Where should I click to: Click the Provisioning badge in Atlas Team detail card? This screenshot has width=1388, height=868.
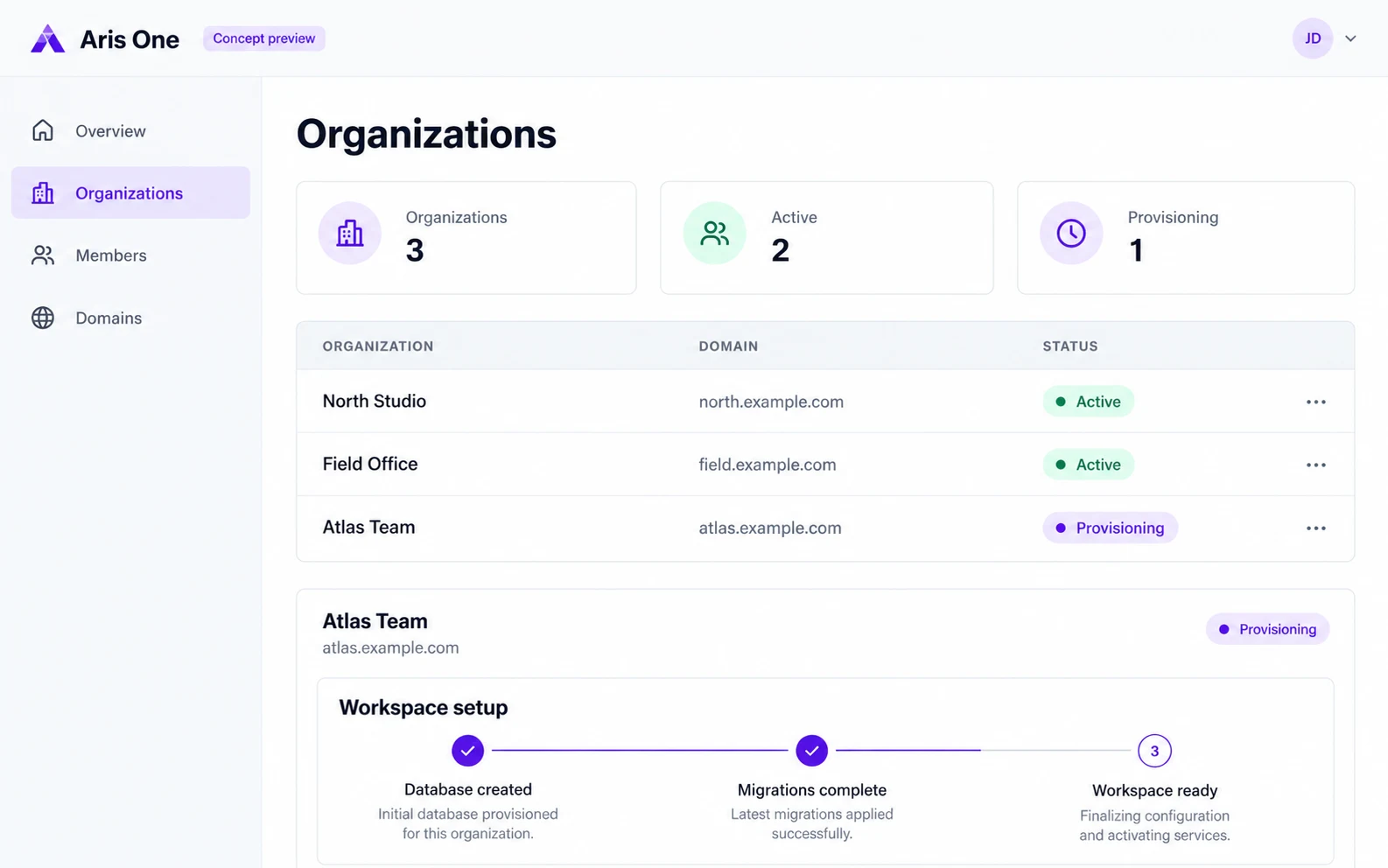click(x=1267, y=629)
